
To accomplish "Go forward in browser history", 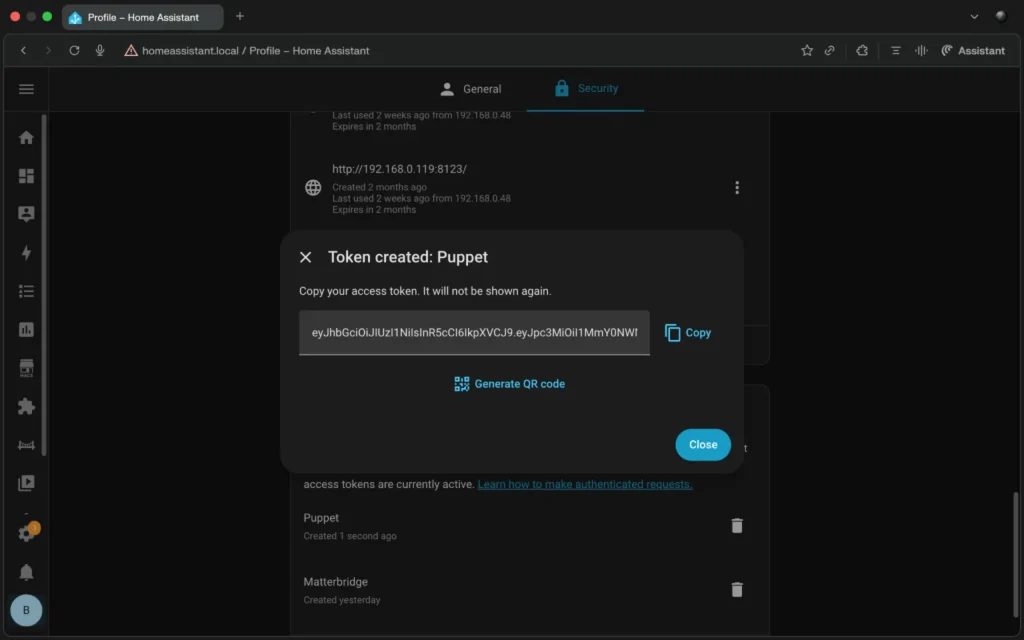I will tap(48, 50).
